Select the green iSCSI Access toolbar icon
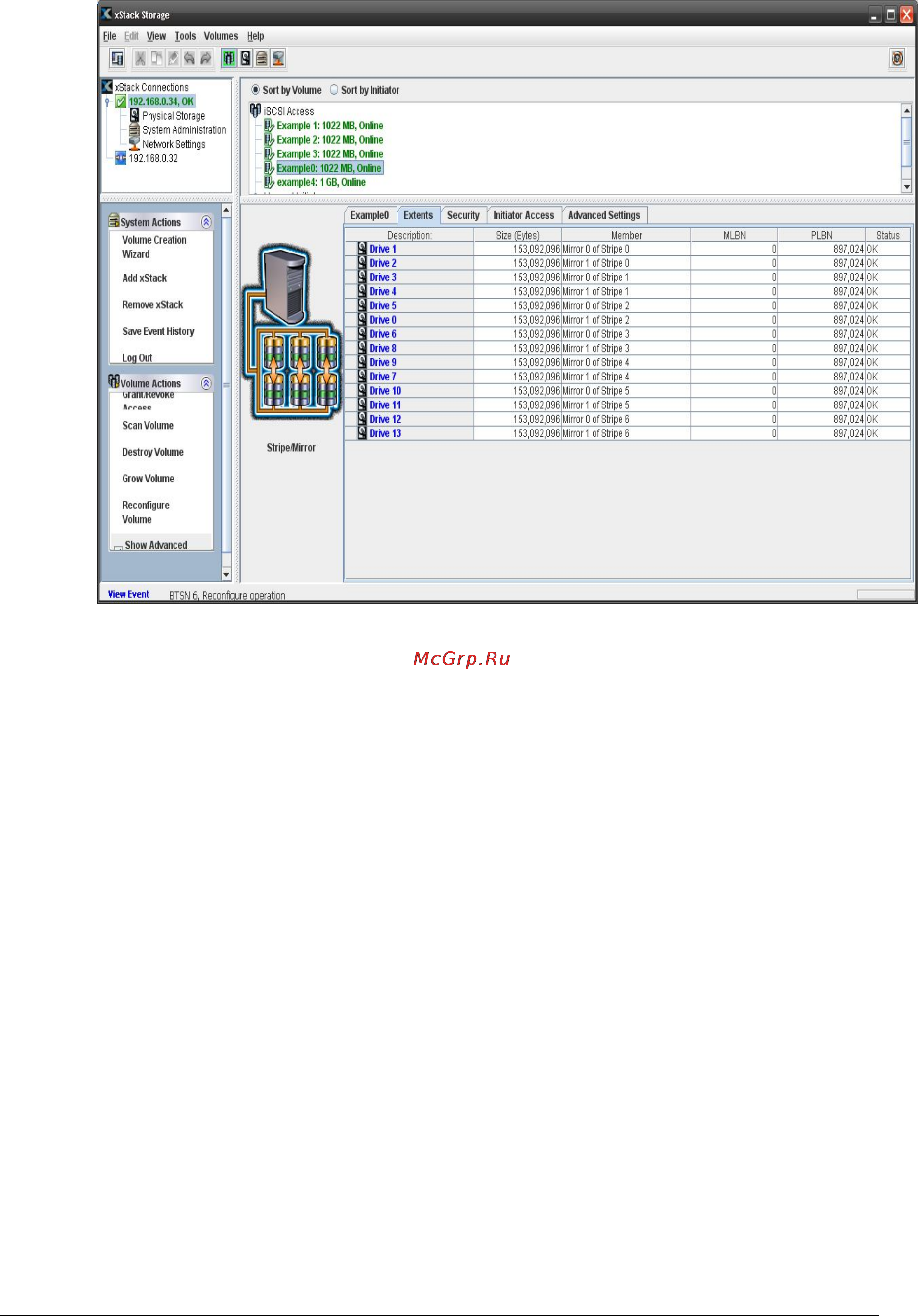This screenshot has height=1316, width=918. pyautogui.click(x=228, y=58)
